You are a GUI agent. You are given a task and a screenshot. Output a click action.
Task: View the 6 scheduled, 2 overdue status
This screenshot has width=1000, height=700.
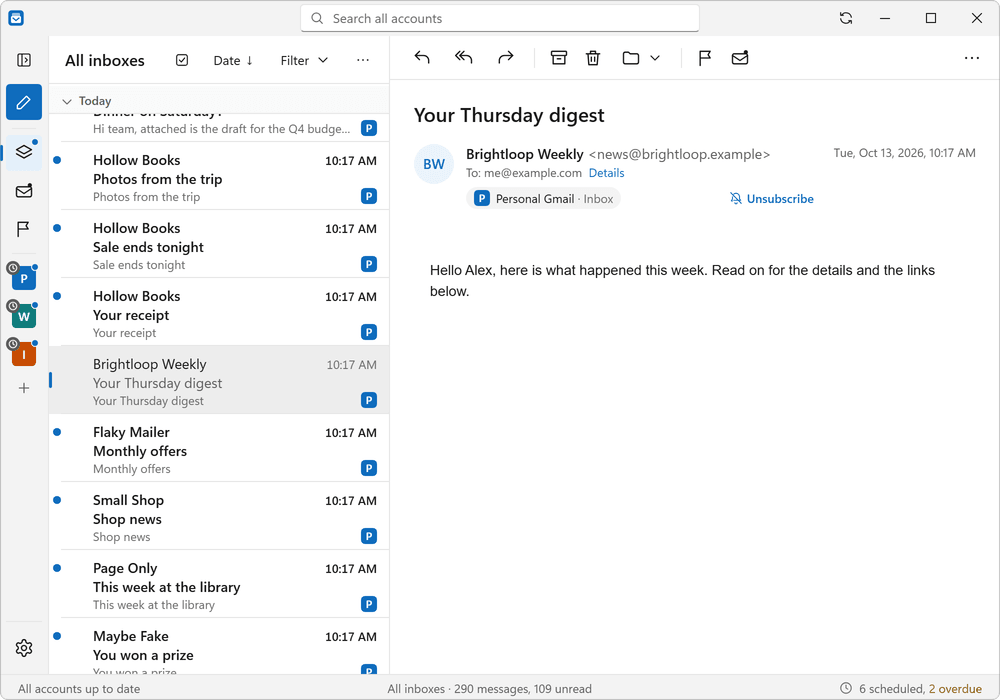tap(911, 689)
